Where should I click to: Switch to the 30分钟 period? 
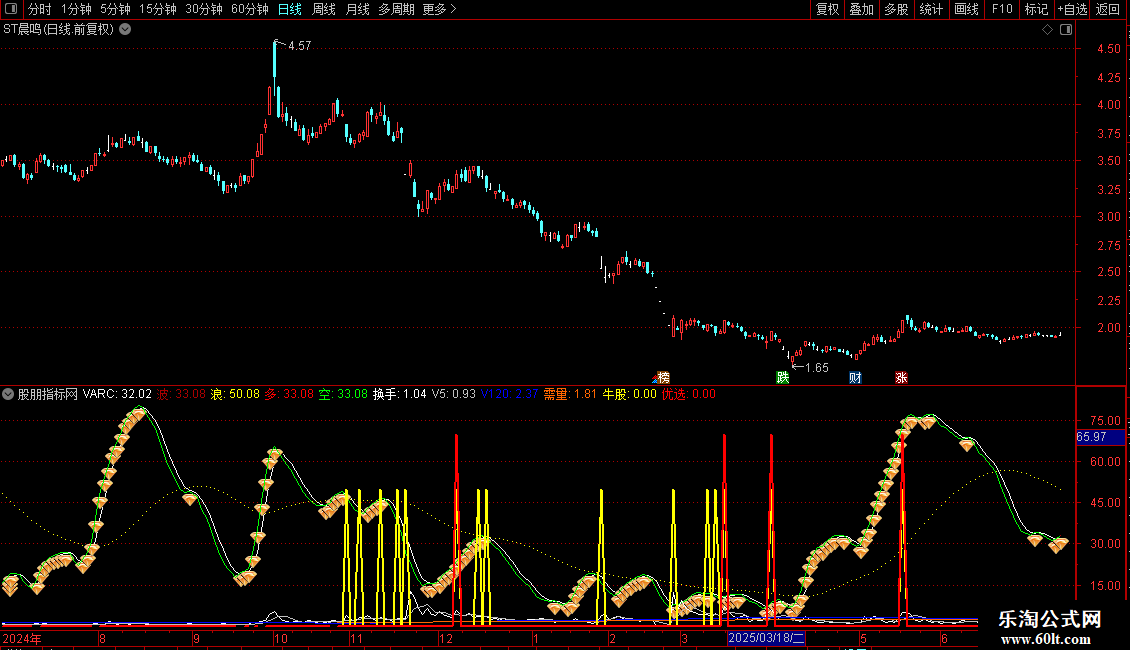coord(204,9)
